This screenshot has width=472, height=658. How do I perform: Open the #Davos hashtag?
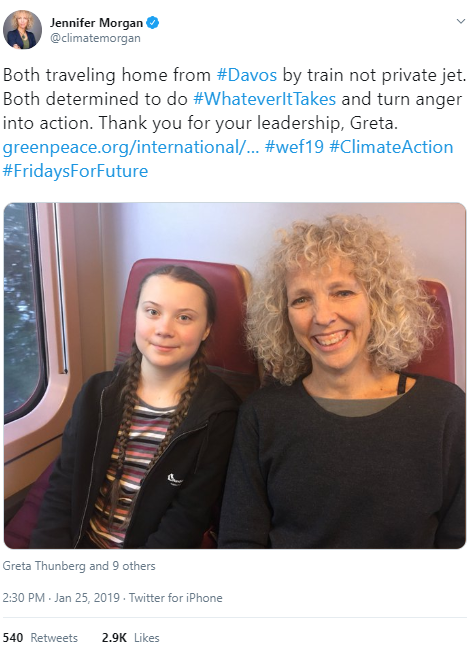[x=247, y=75]
